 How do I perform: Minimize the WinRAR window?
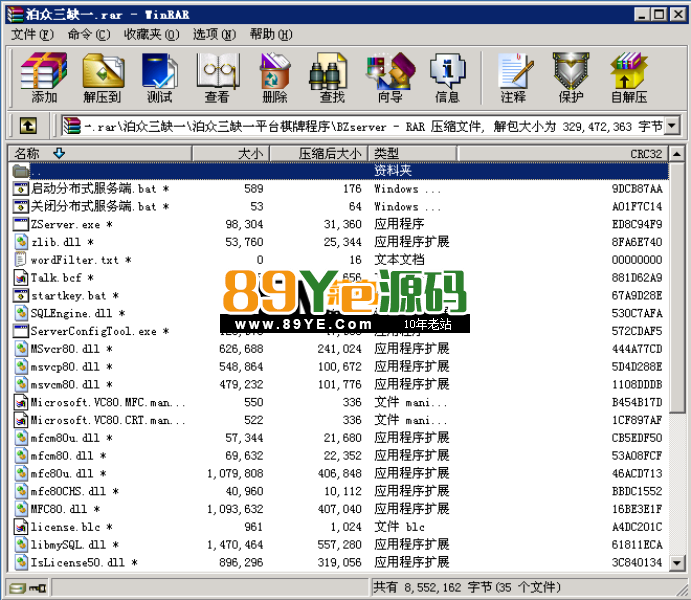tap(642, 15)
